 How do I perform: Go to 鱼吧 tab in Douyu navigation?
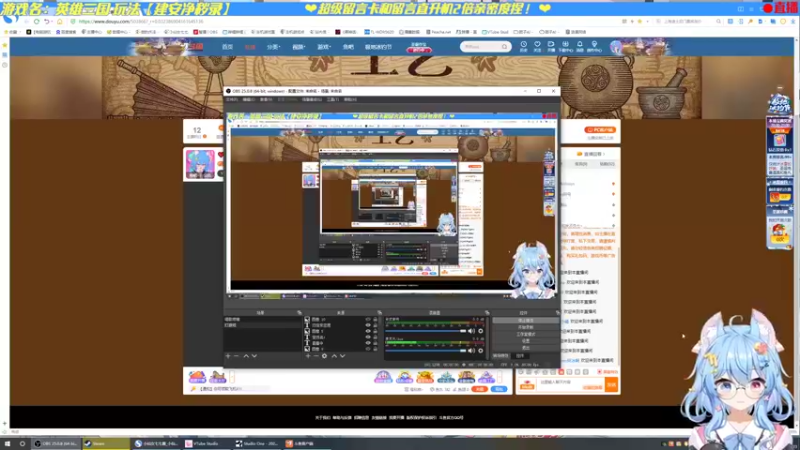pyautogui.click(x=348, y=47)
